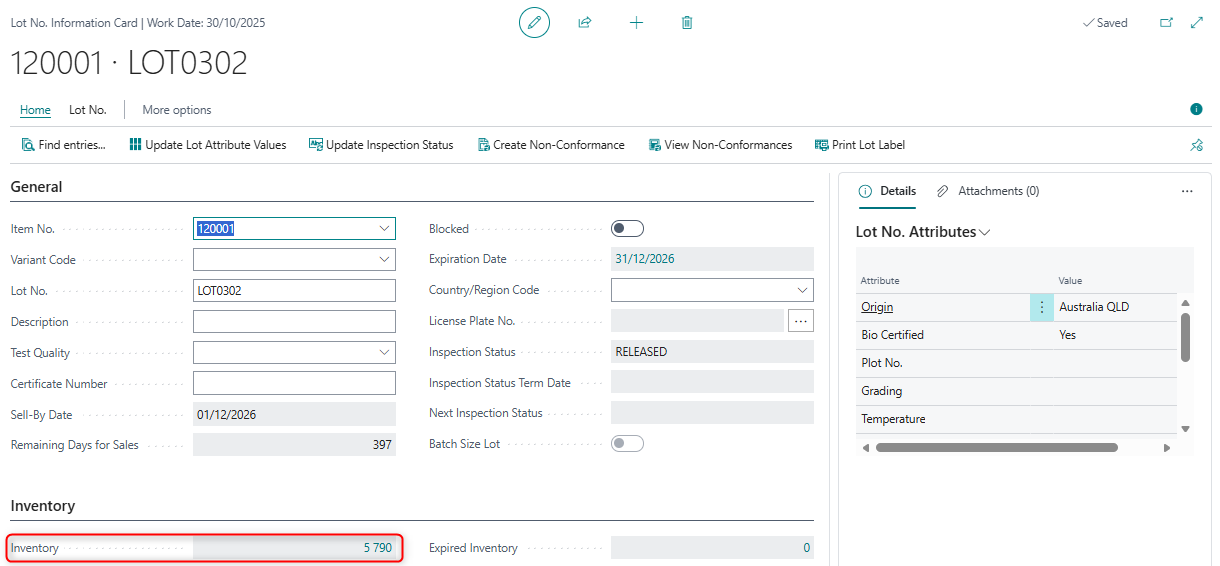Open card in new window icon
This screenshot has height=566, width=1220.
(1166, 22)
